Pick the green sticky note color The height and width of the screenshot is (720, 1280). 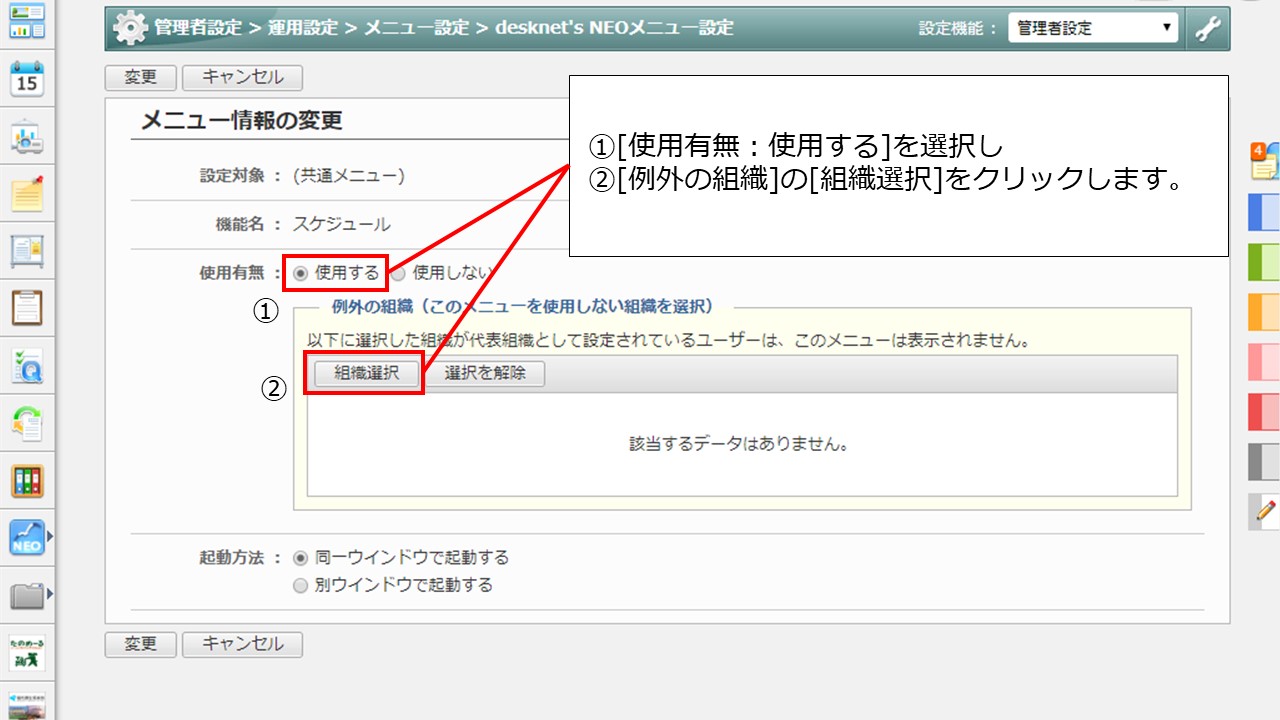coord(1265,262)
